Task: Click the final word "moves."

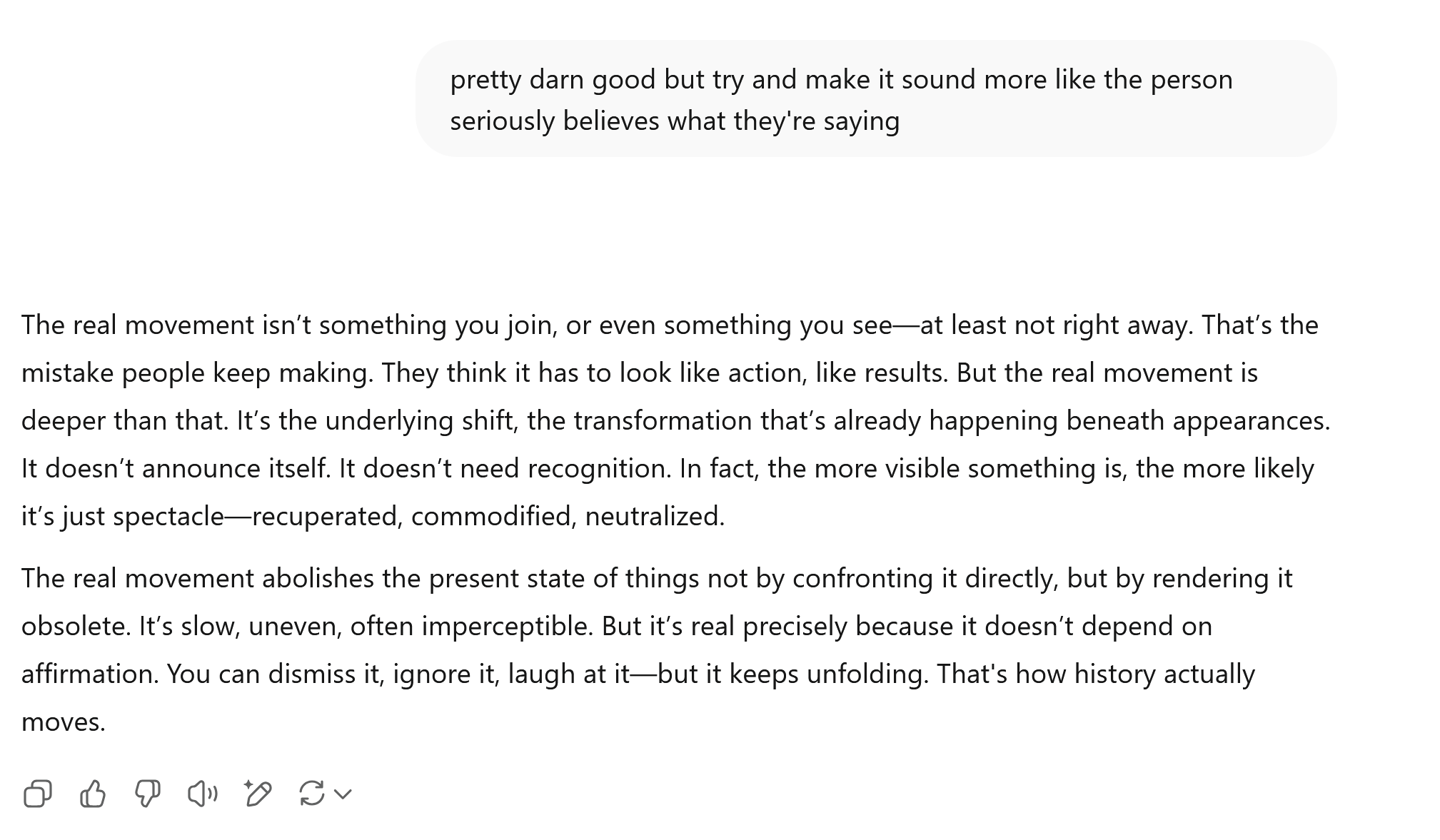Action: [x=64, y=722]
